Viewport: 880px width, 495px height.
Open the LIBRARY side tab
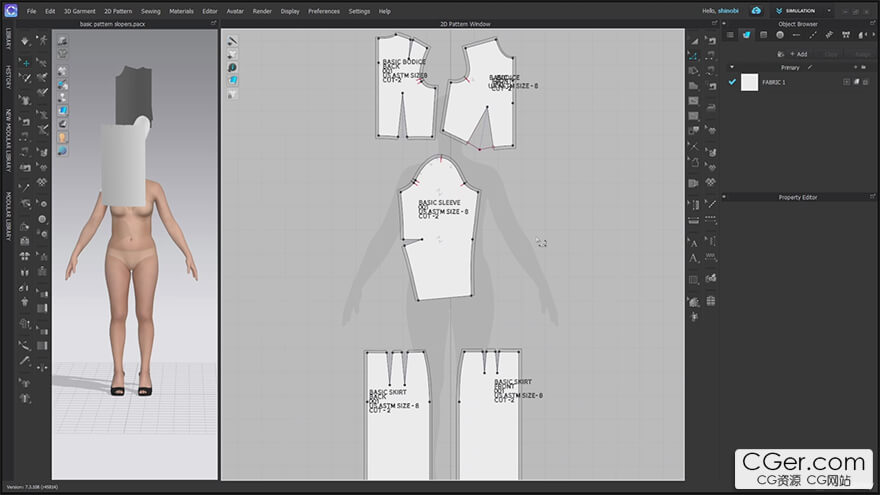click(8, 39)
